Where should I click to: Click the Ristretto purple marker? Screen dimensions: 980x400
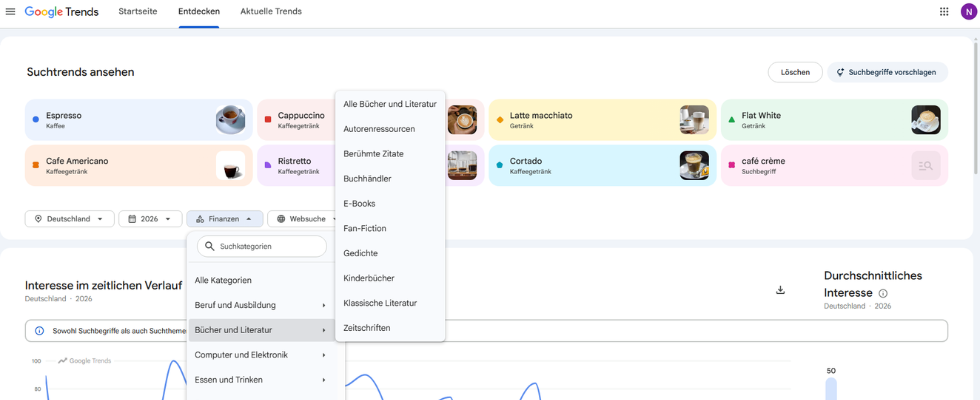point(268,165)
